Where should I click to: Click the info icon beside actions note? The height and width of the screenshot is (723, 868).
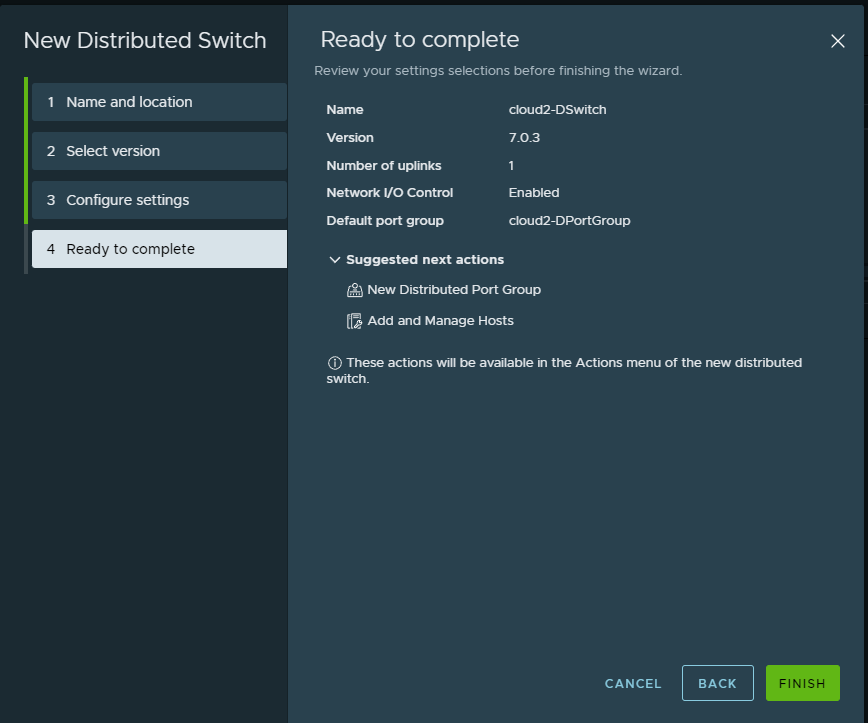click(x=334, y=363)
